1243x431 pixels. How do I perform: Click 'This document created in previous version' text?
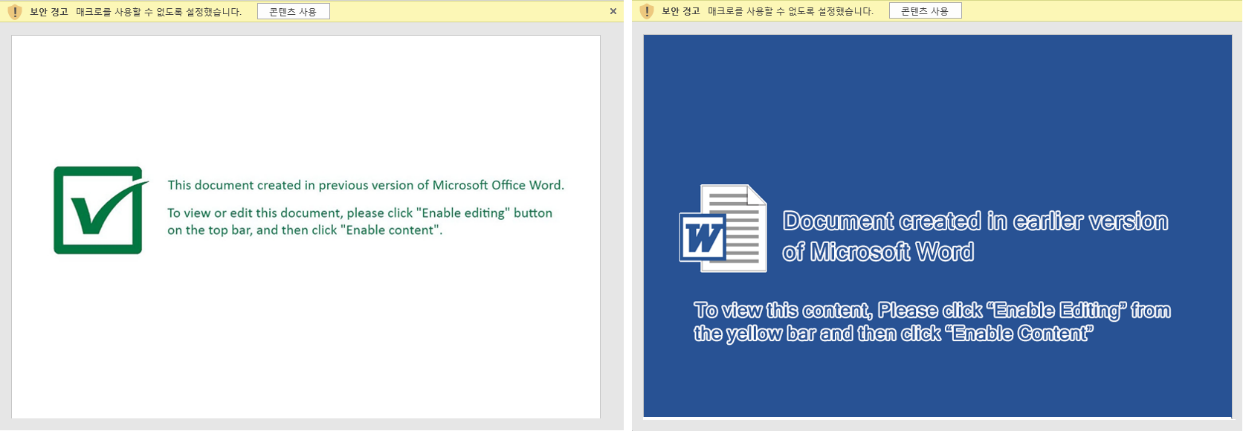[366, 185]
